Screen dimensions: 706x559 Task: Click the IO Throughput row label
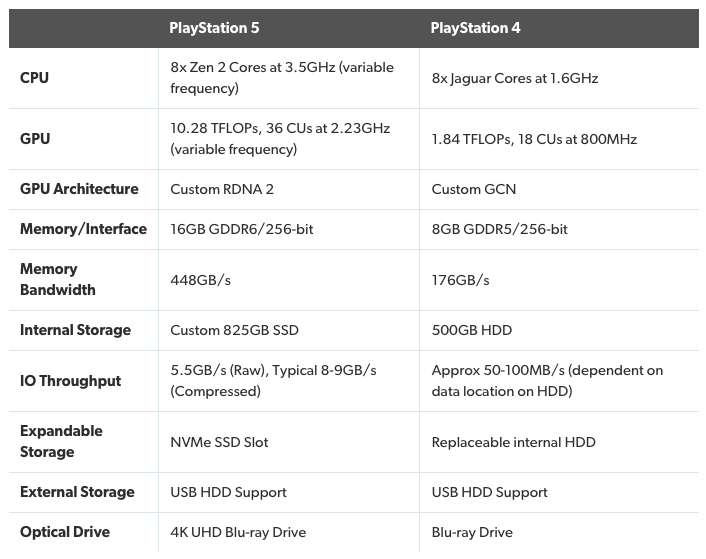70,381
